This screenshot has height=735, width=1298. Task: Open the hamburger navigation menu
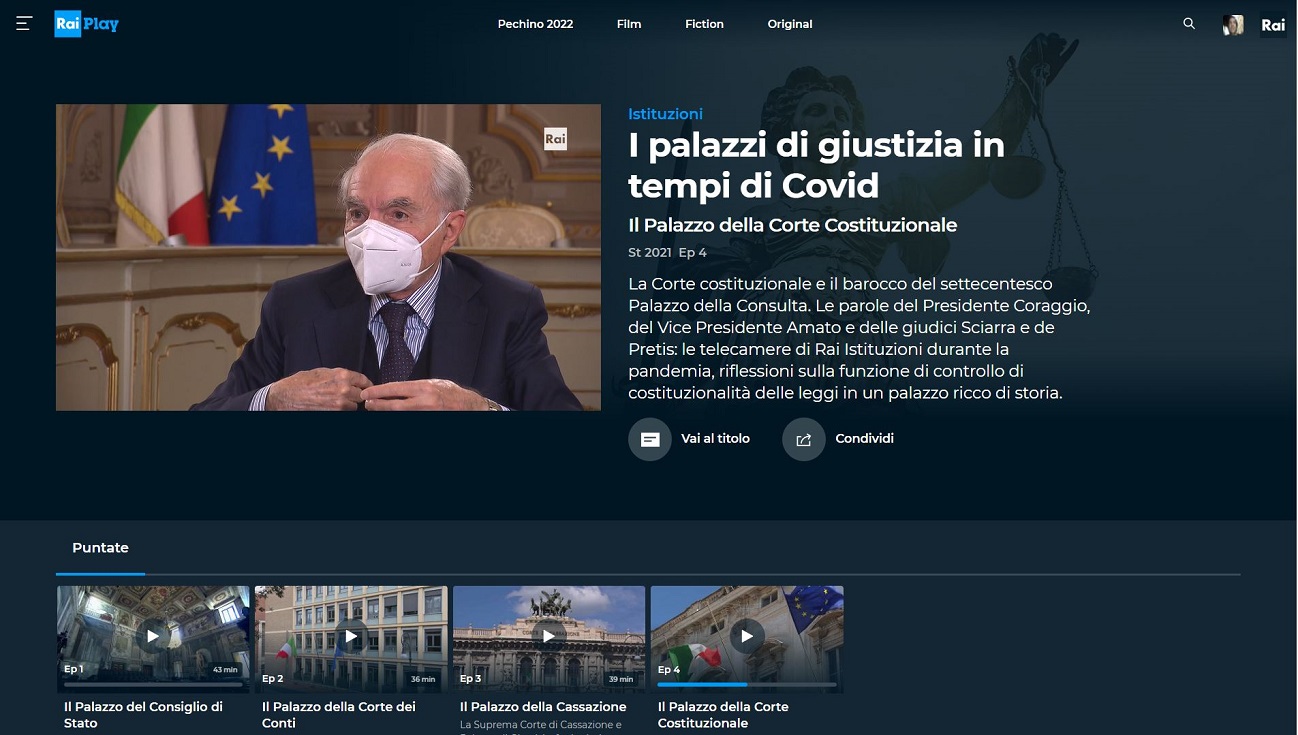coord(22,23)
